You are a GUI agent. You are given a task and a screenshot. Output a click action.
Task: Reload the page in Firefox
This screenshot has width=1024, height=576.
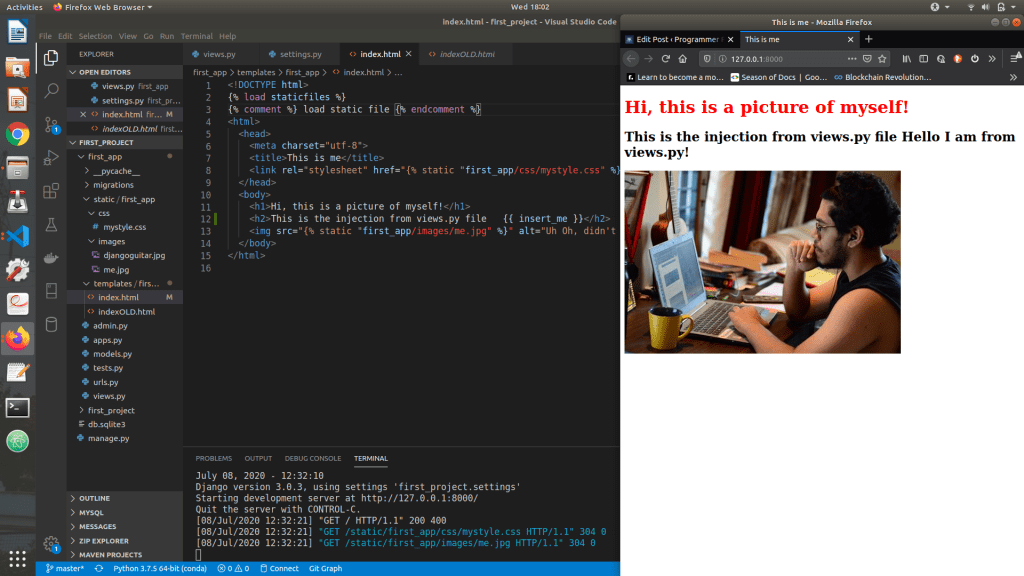pyautogui.click(x=665, y=58)
